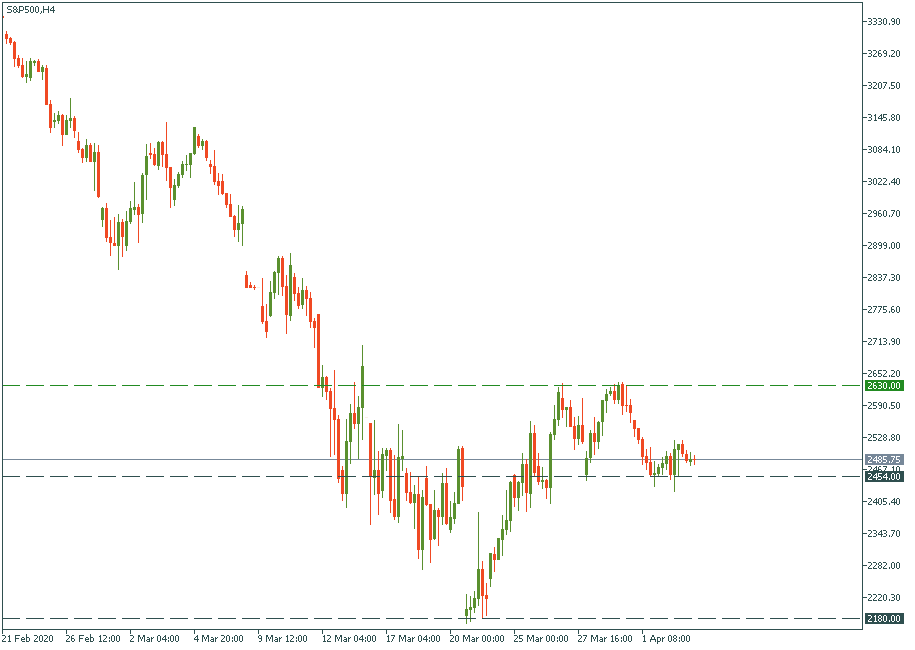
Task: Click the 2899.00 price axis label
Action: 885,246
